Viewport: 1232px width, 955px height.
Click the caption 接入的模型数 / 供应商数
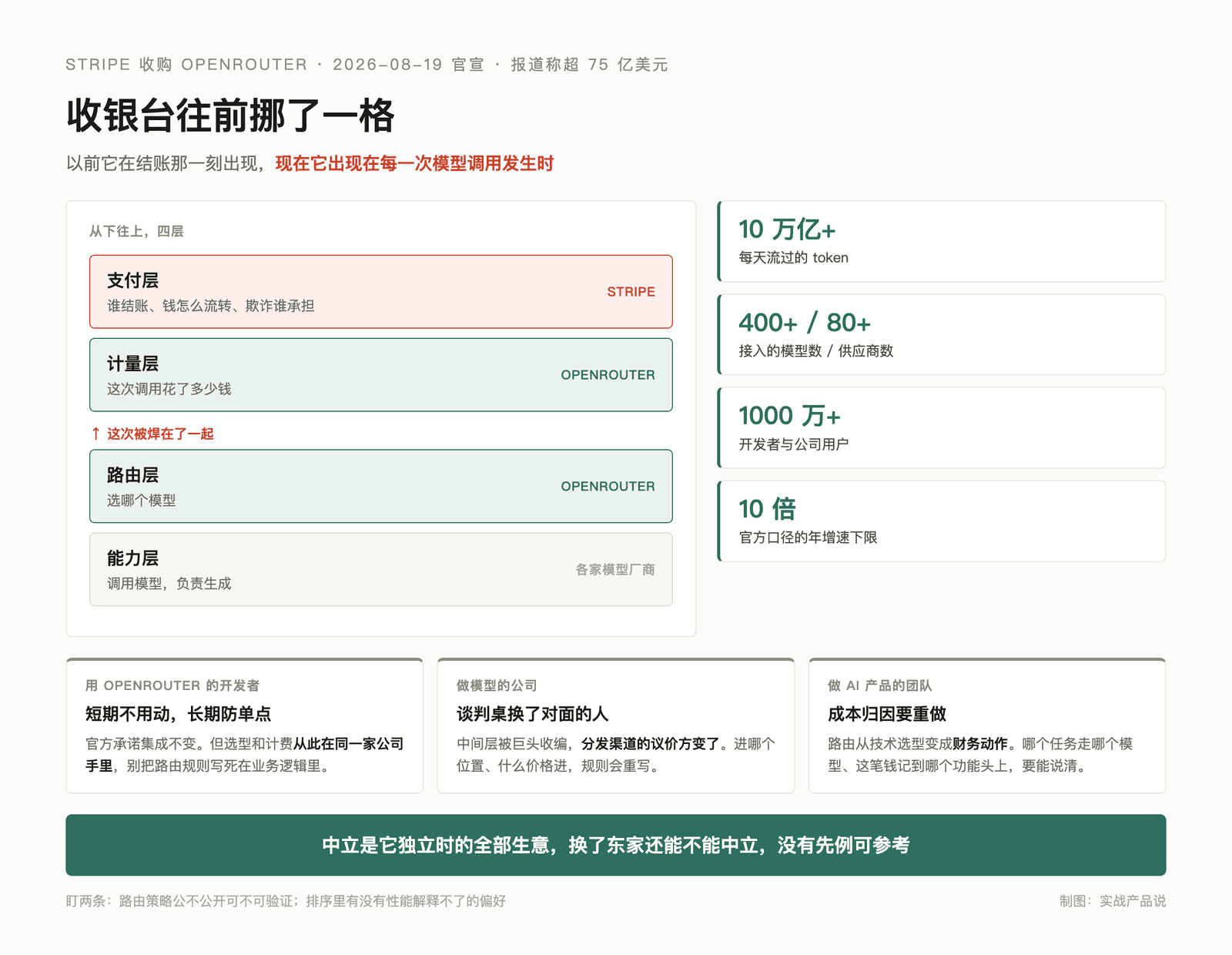click(x=815, y=351)
